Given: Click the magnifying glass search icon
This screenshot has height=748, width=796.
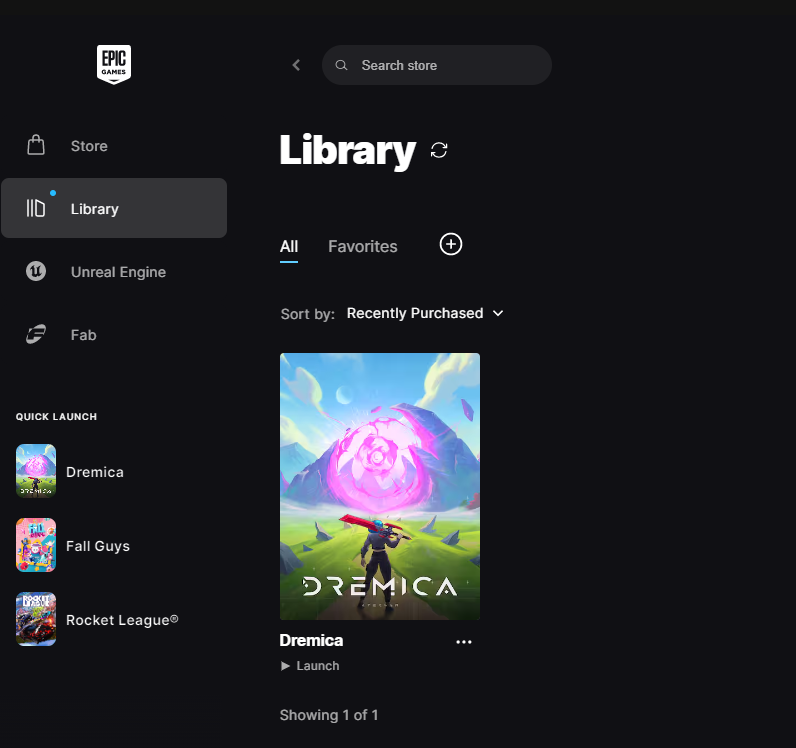Looking at the screenshot, I should pos(342,65).
